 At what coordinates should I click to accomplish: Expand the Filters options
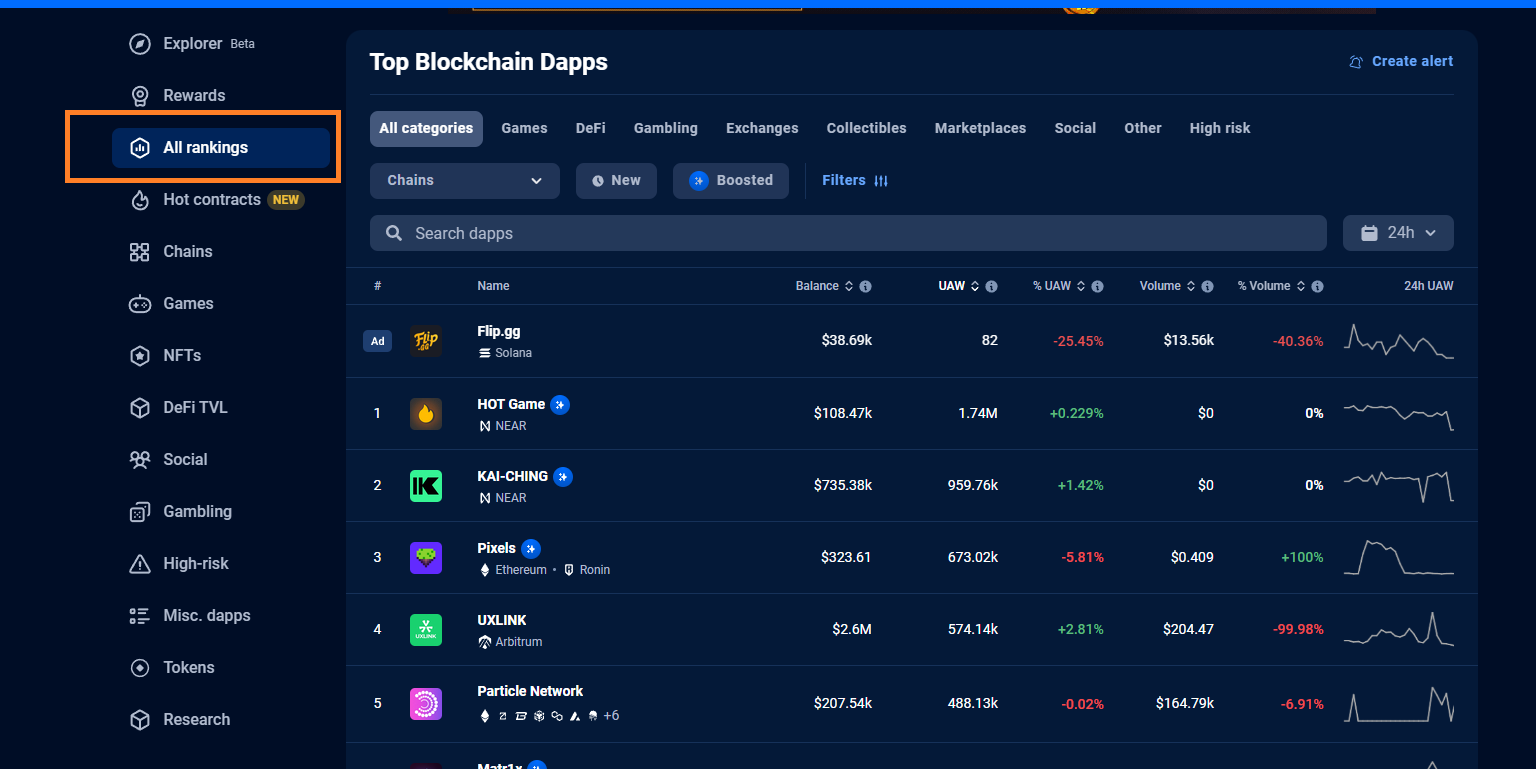tap(855, 181)
